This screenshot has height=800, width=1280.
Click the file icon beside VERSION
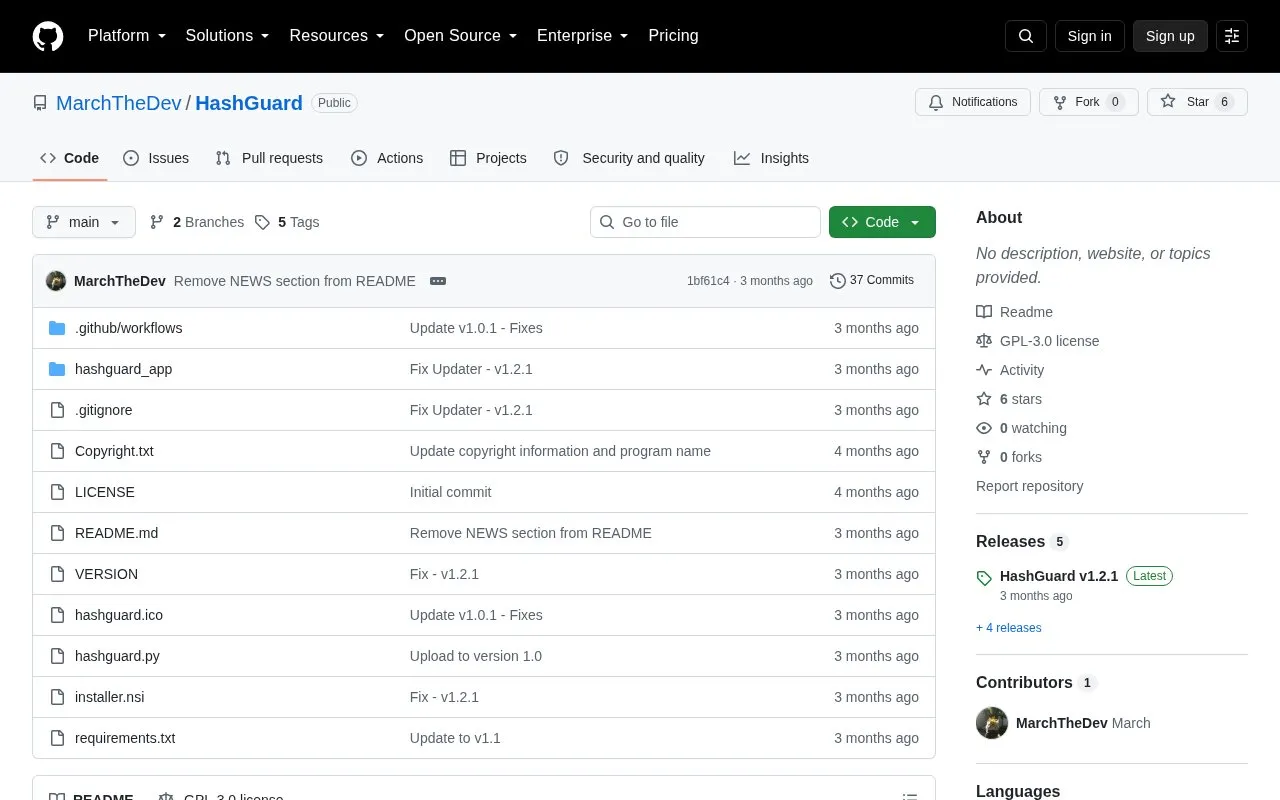pyautogui.click(x=57, y=574)
